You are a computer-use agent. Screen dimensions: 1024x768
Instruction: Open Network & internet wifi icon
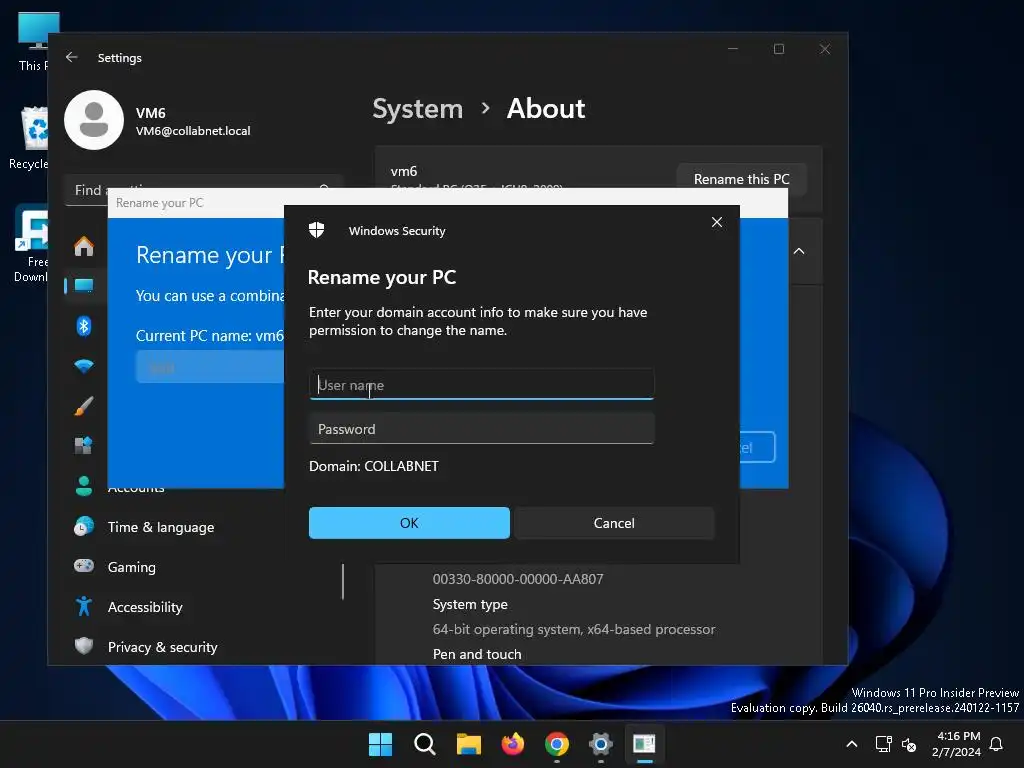pos(84,366)
